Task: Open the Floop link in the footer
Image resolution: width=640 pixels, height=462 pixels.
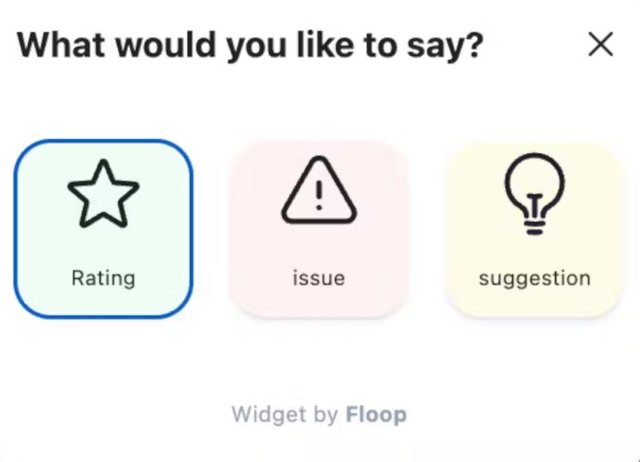Action: (x=376, y=414)
